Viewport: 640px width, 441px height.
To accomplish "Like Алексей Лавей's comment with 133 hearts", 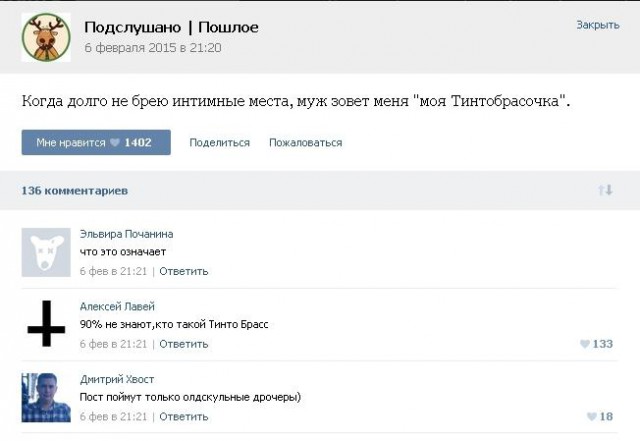I will click(x=596, y=344).
